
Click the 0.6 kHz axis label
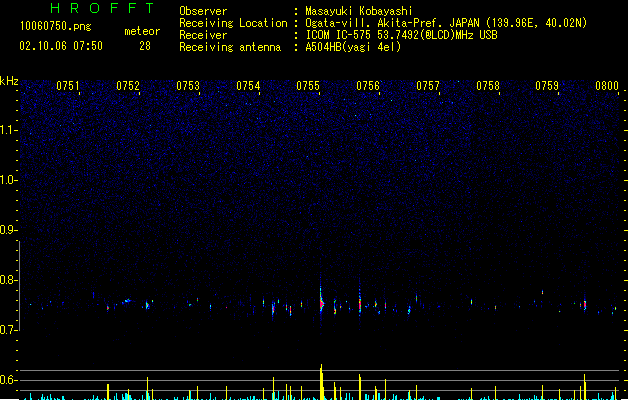pyautogui.click(x=8, y=380)
